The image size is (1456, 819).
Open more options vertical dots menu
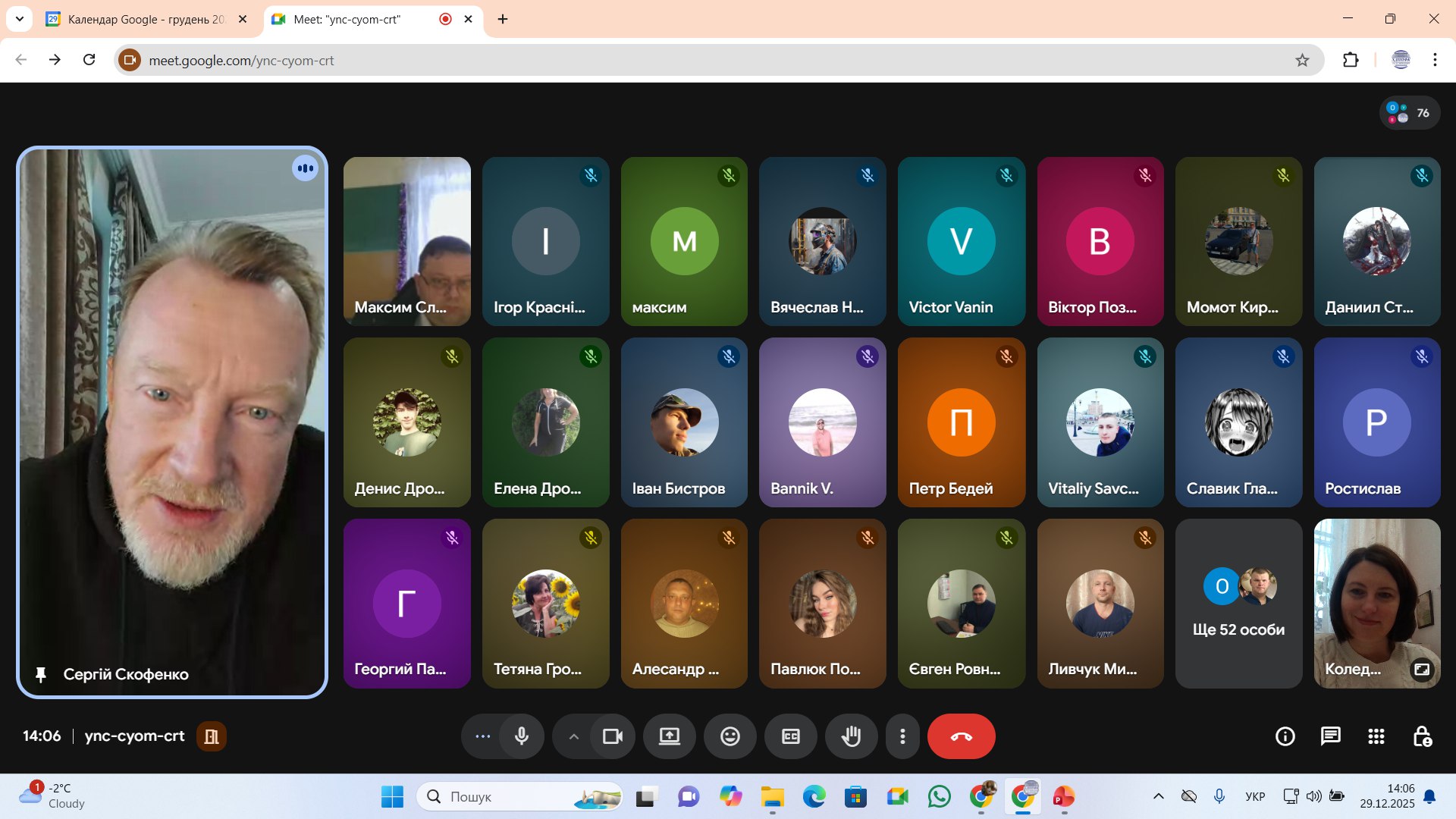pyautogui.click(x=902, y=736)
